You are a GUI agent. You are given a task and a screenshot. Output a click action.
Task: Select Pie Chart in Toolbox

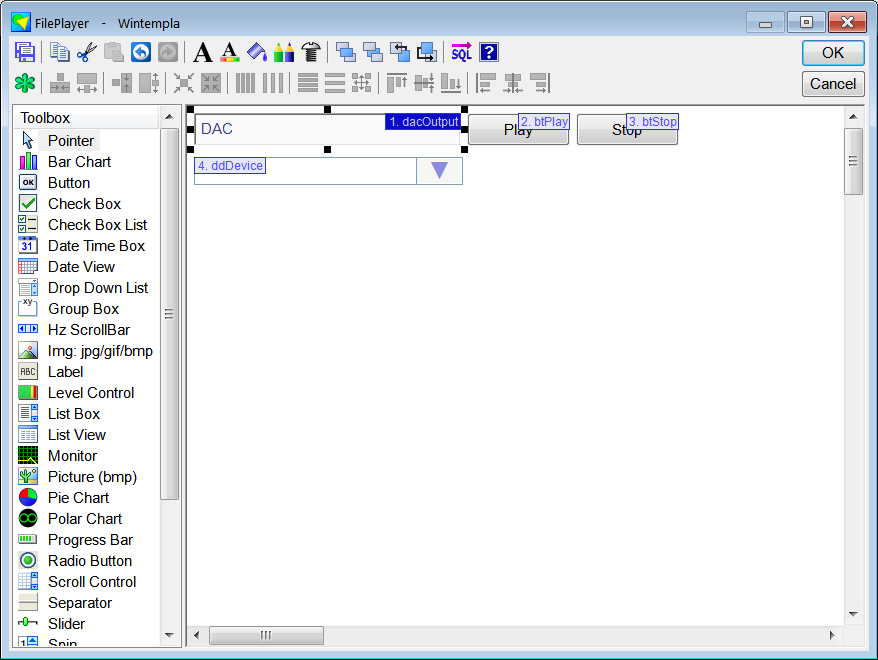(78, 498)
